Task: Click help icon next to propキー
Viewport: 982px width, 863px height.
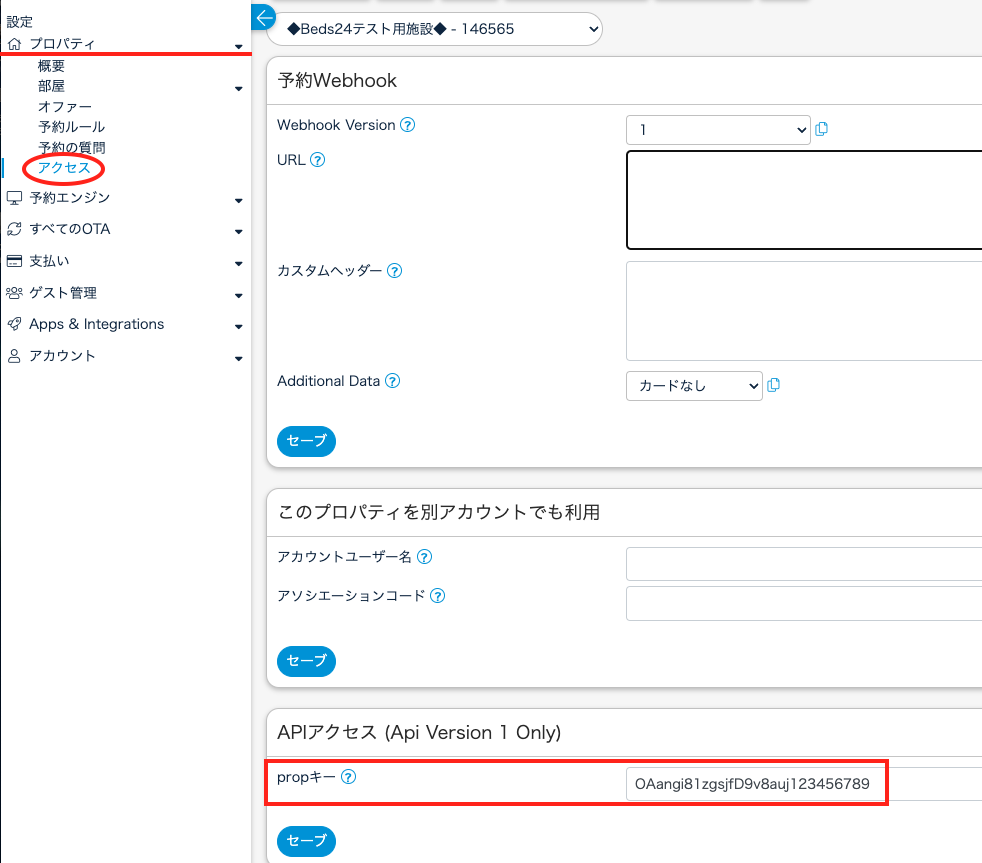Action: [348, 777]
